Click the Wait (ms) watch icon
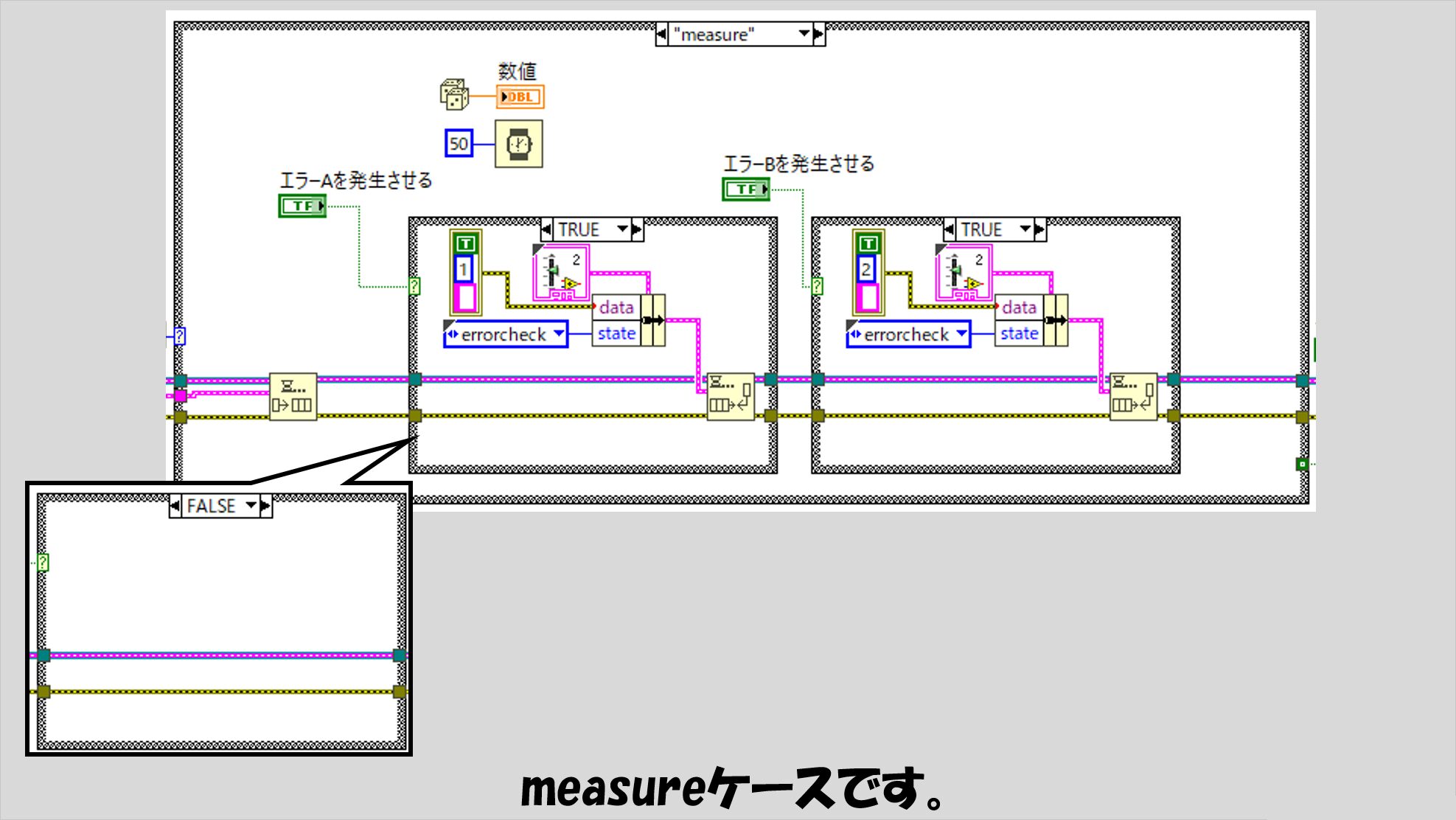The height and width of the screenshot is (820, 1456). point(519,144)
